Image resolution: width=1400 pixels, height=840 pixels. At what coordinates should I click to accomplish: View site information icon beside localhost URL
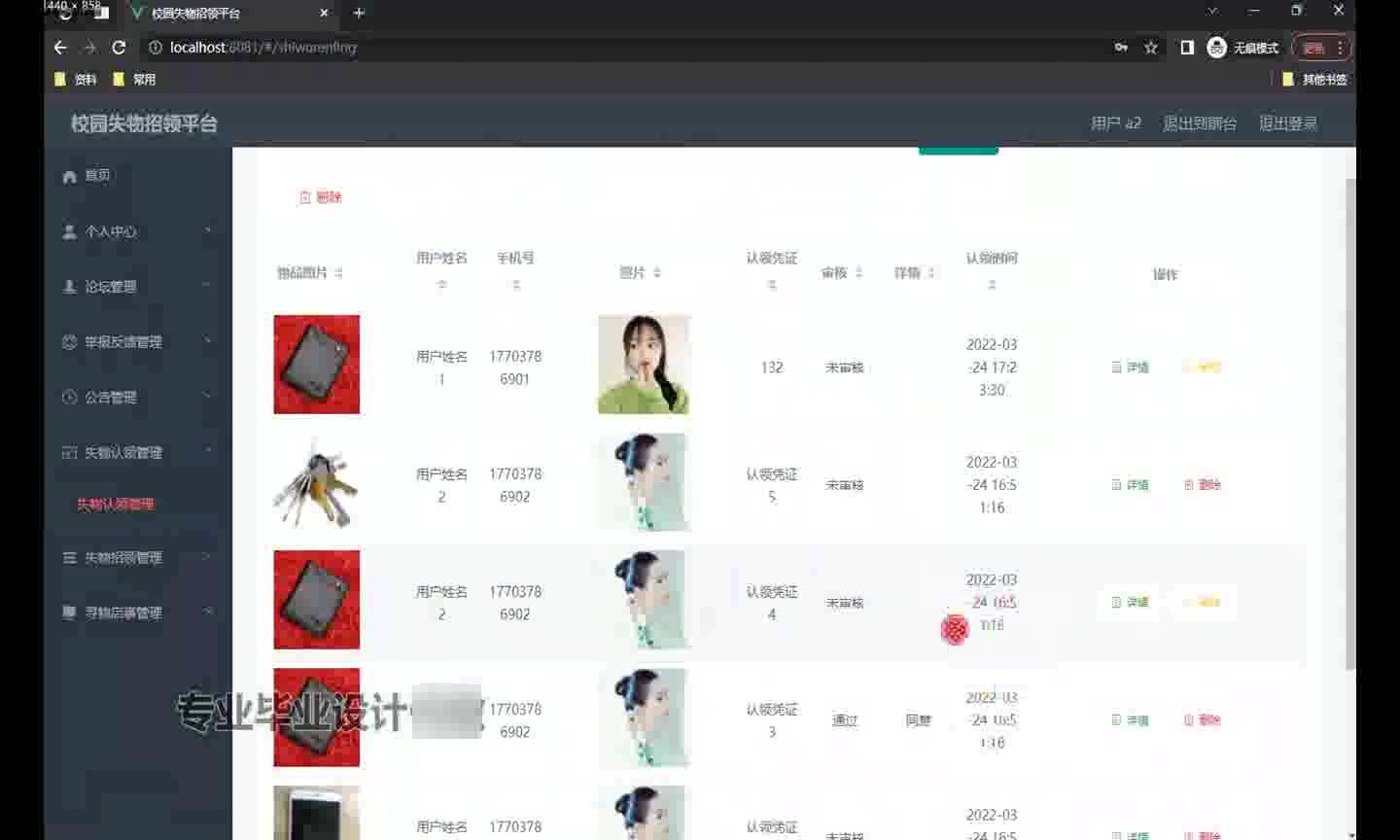pyautogui.click(x=155, y=48)
